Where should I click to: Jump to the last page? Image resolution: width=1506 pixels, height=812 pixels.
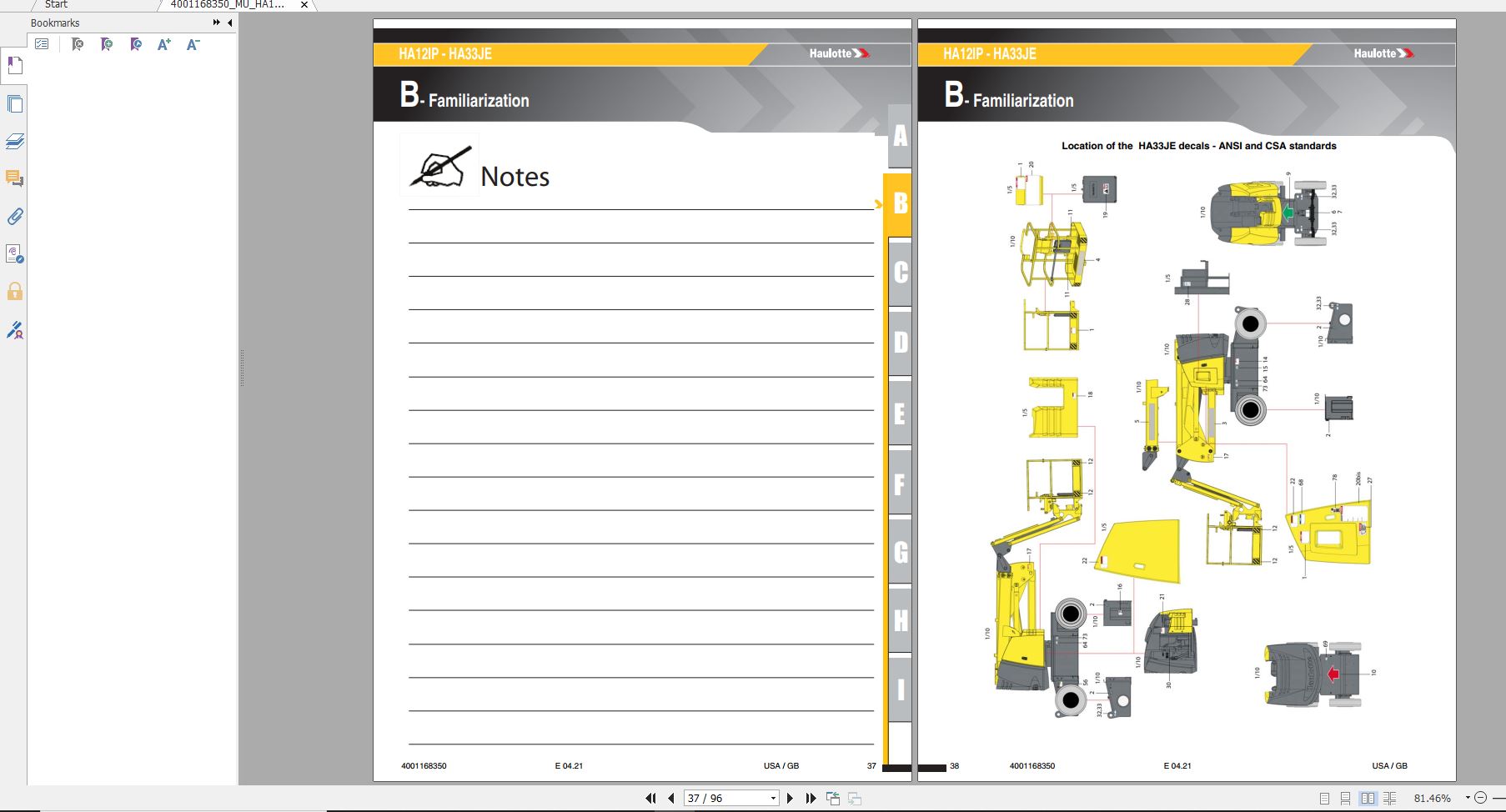(x=811, y=798)
